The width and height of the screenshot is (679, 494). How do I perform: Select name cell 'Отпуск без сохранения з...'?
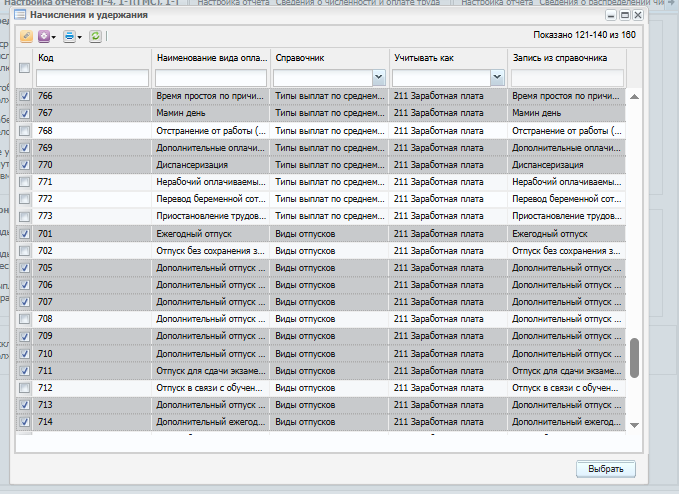210,251
